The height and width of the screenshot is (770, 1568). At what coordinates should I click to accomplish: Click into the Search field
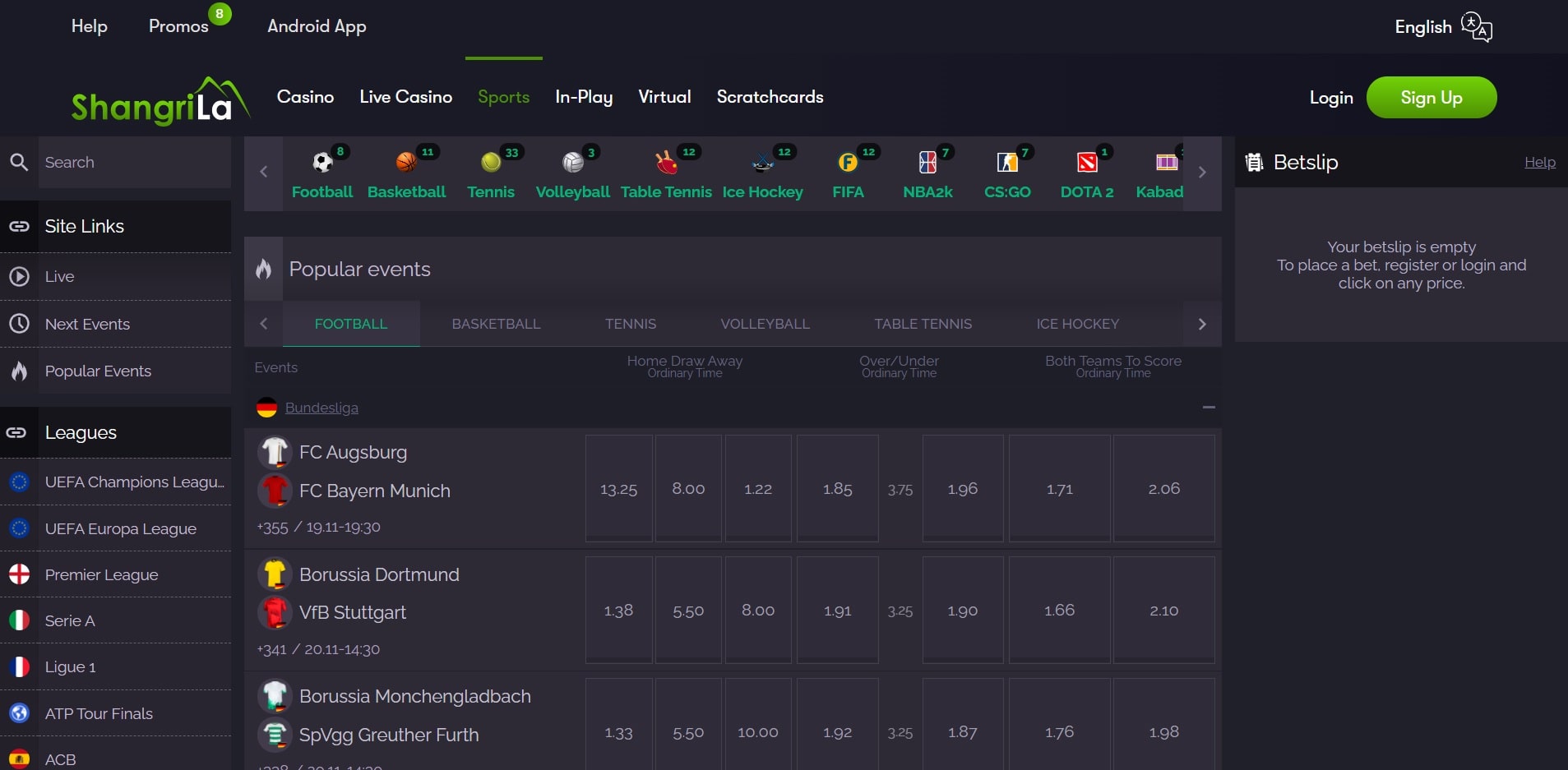tap(135, 162)
